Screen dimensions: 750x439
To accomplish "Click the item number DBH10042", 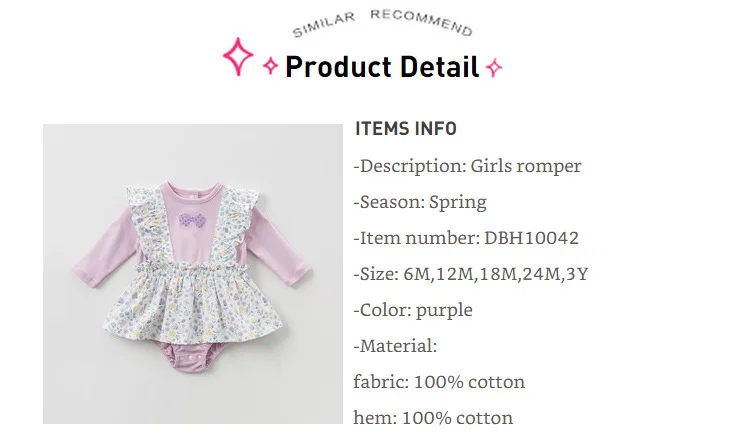I will (531, 238).
